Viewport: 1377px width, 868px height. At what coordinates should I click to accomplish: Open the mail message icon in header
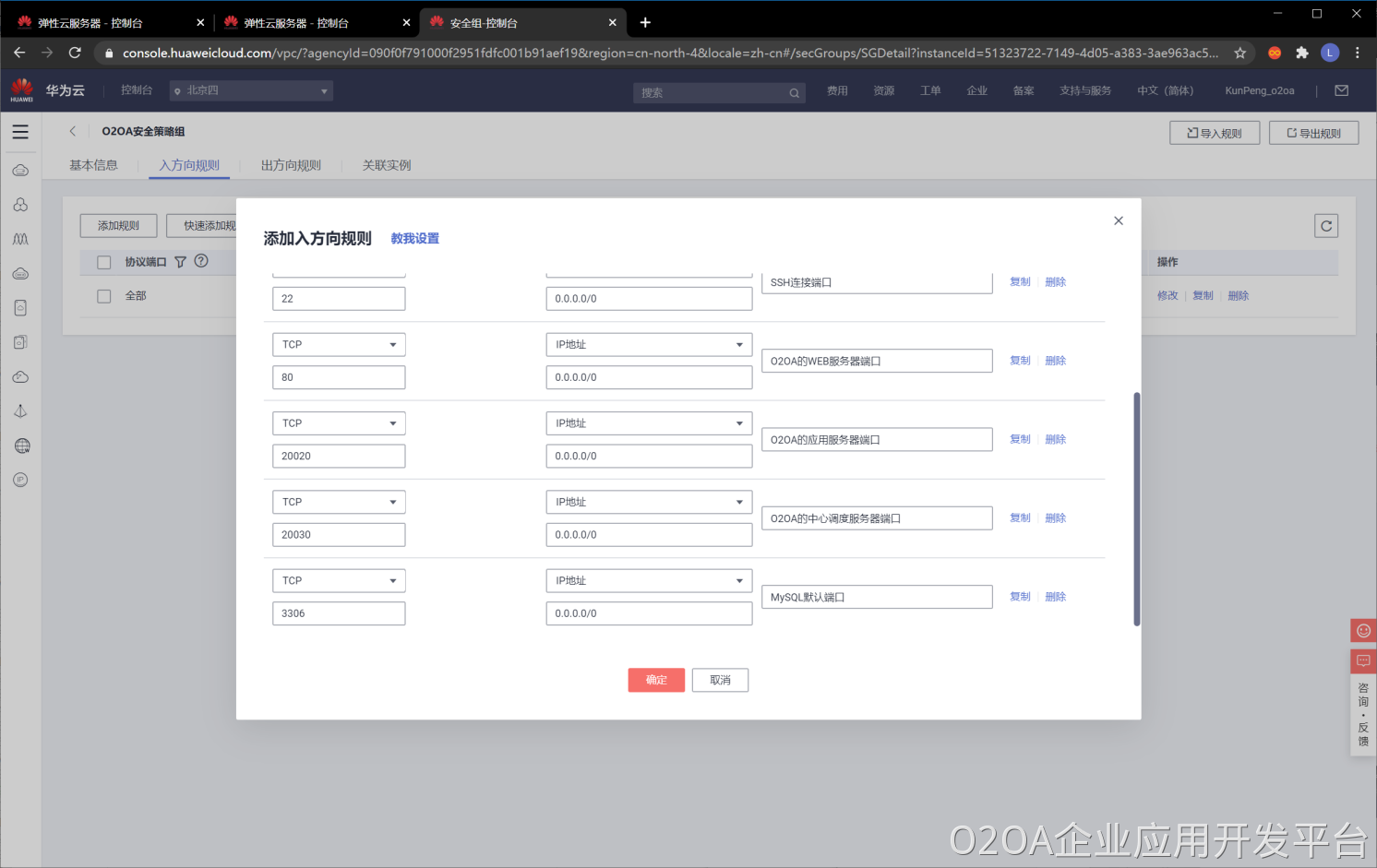pos(1342,90)
